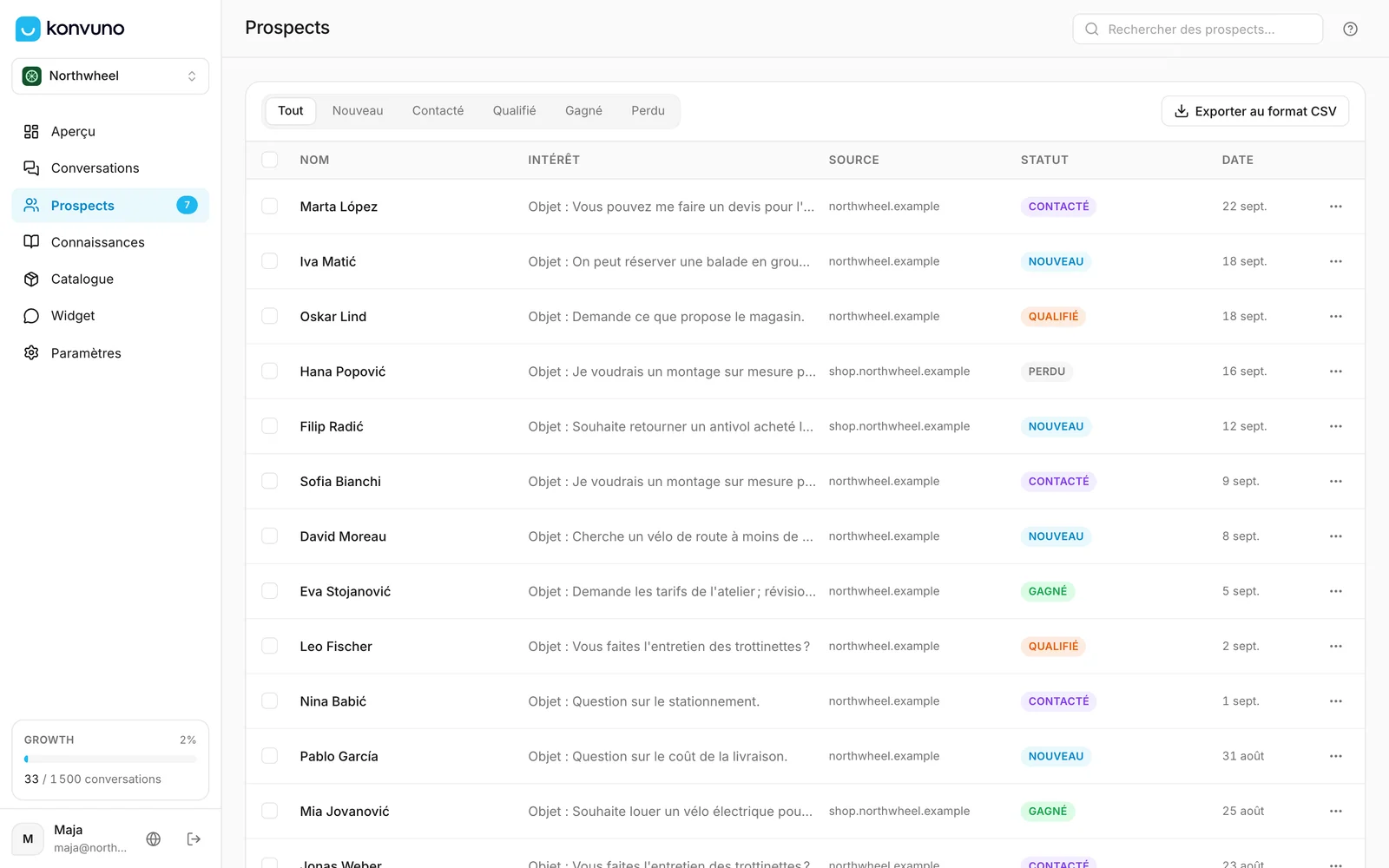Screen dimensions: 1389x868
Task: Click the Widget bubble icon
Action: point(31,316)
